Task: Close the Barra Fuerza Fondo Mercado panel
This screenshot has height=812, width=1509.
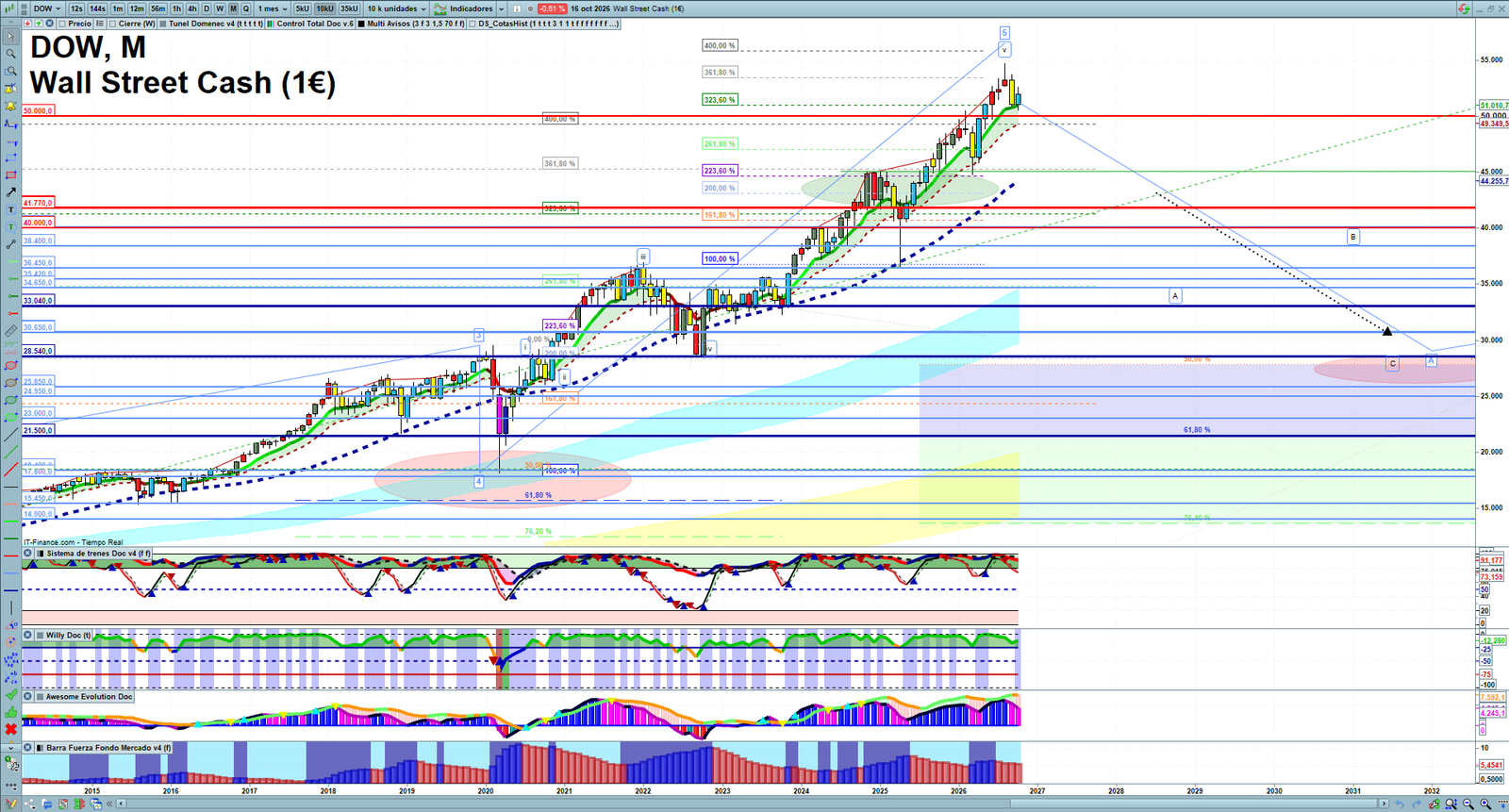Action: [28, 748]
